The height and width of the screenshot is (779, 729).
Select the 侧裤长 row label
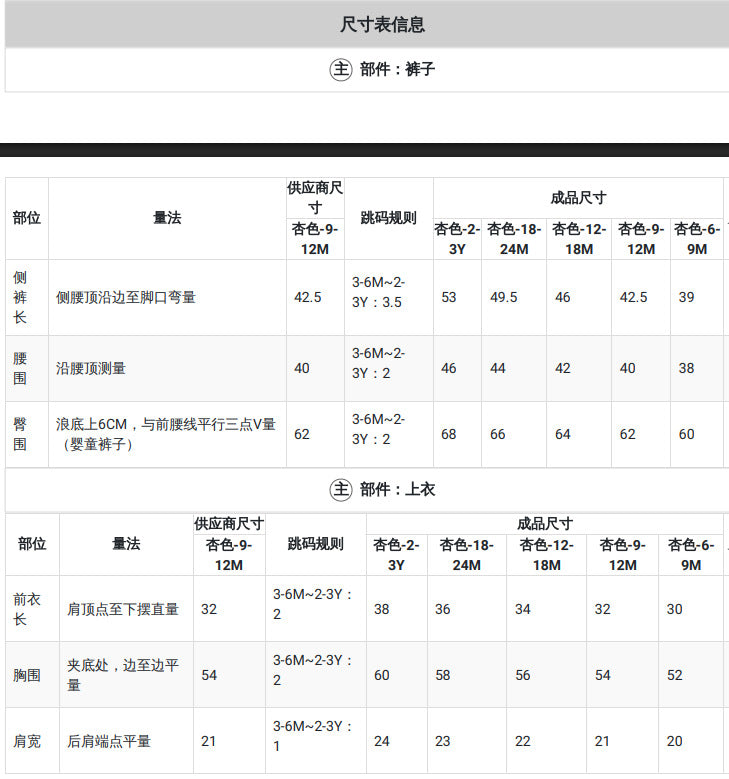[x=20, y=297]
